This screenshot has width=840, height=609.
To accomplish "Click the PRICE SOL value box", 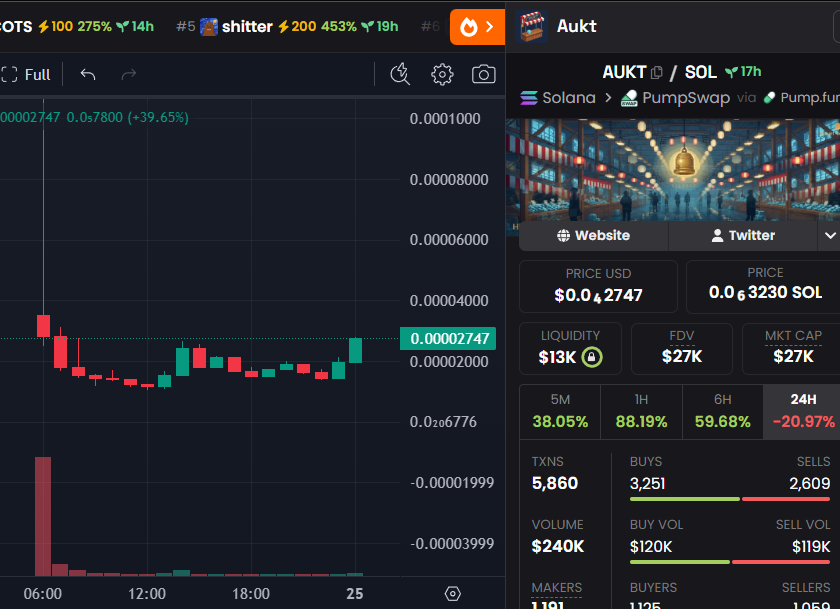I will (x=763, y=286).
